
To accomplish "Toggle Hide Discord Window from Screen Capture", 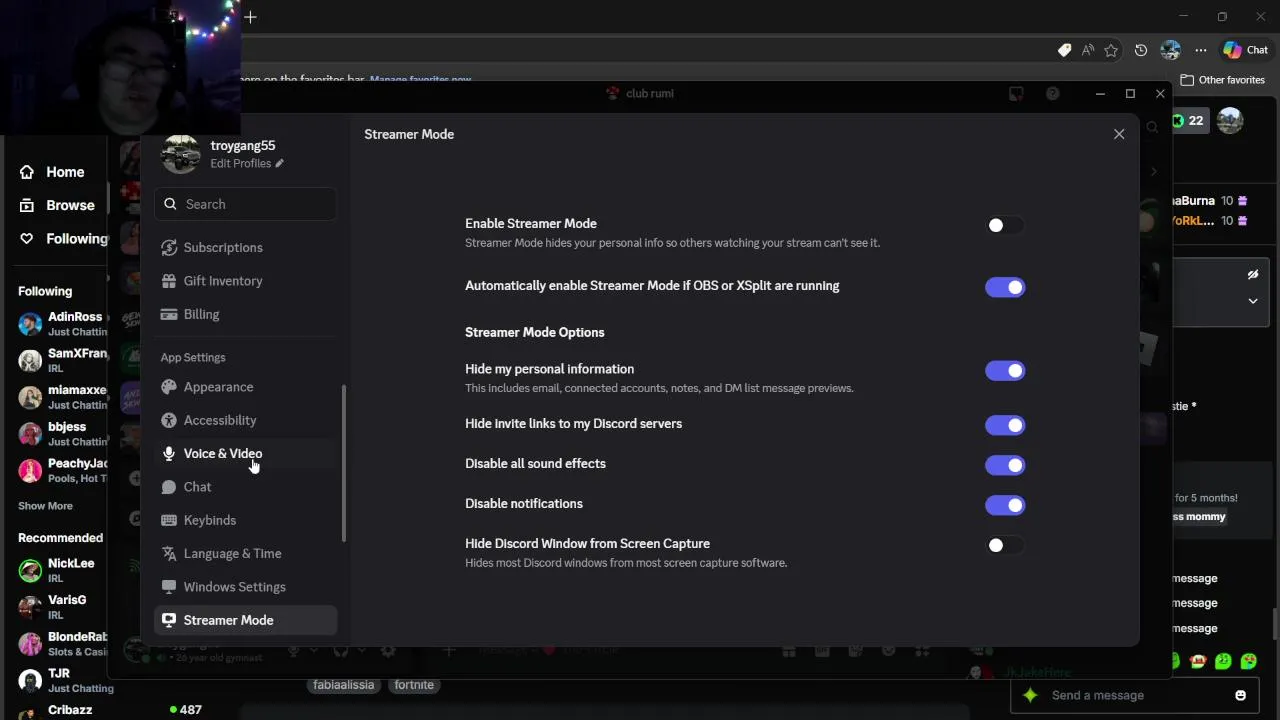I will [1005, 545].
